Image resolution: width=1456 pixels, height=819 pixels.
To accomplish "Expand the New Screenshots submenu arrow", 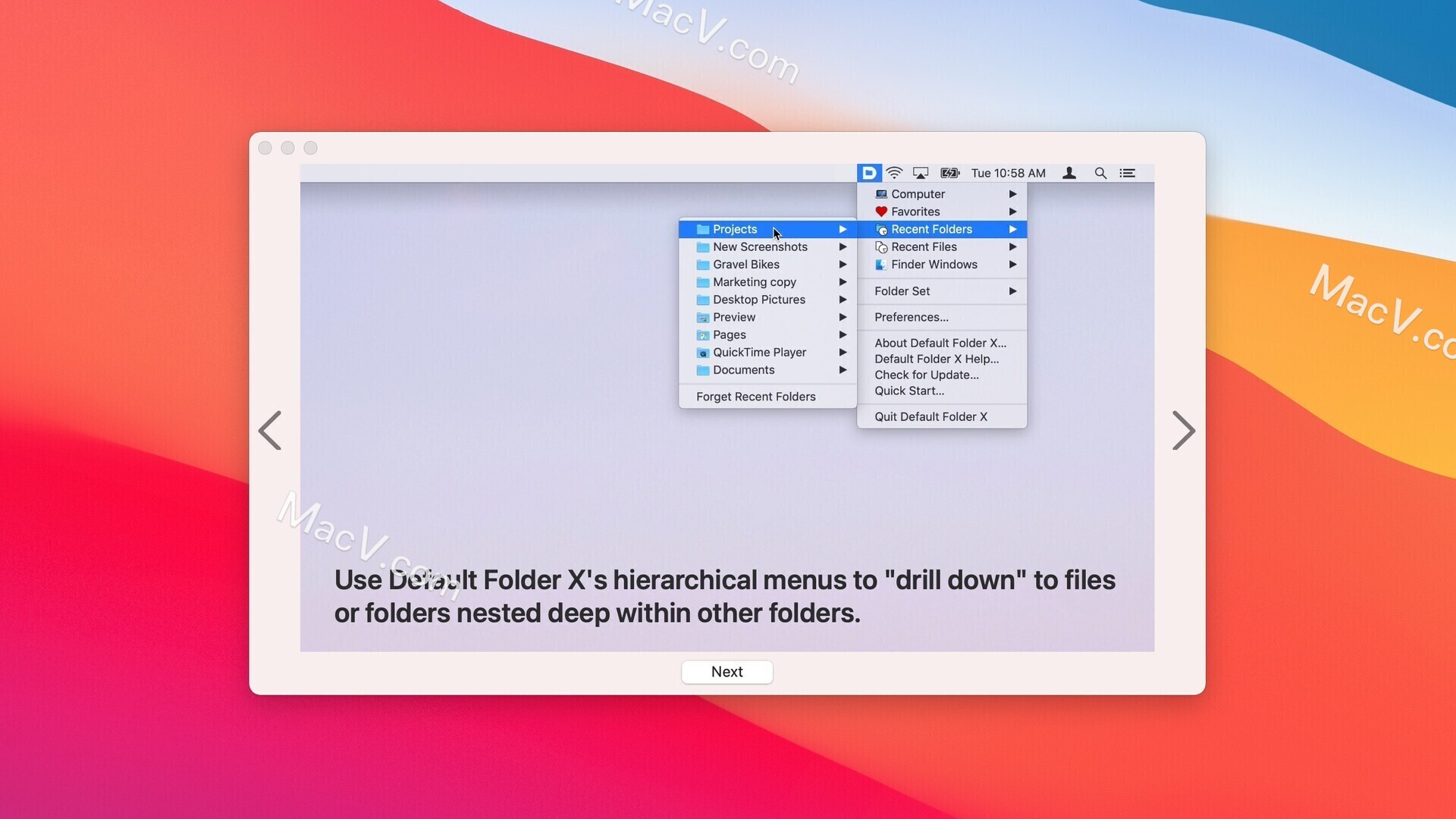I will (843, 247).
